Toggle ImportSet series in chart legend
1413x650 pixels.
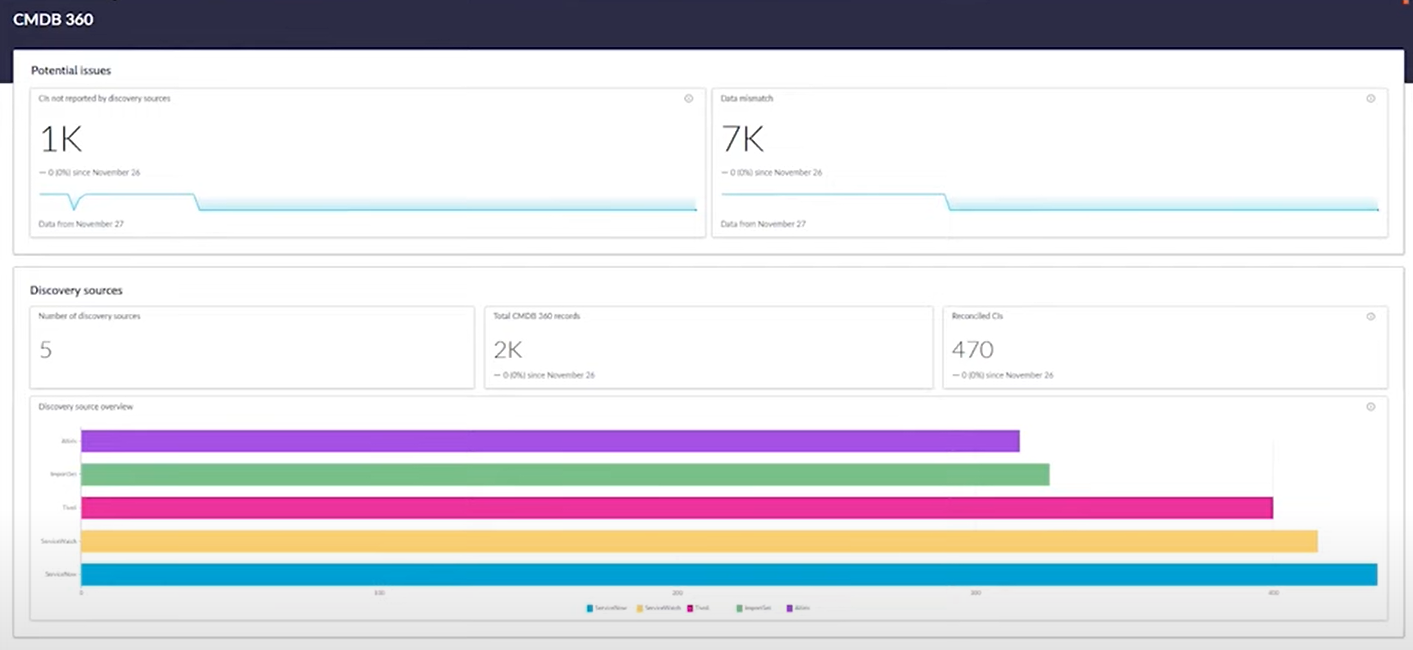click(754, 608)
